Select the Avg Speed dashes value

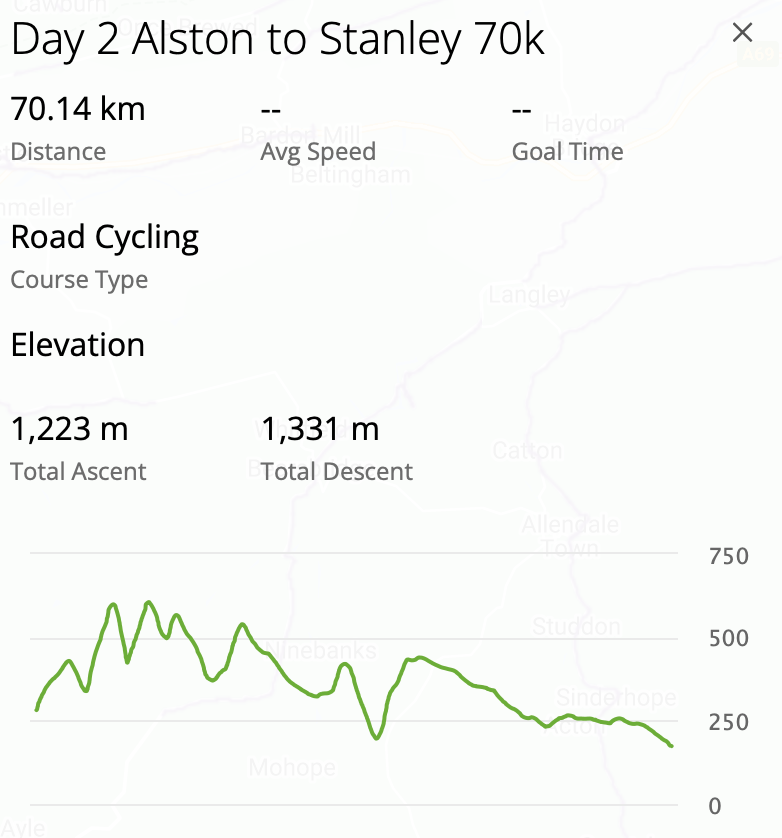pyautogui.click(x=270, y=108)
